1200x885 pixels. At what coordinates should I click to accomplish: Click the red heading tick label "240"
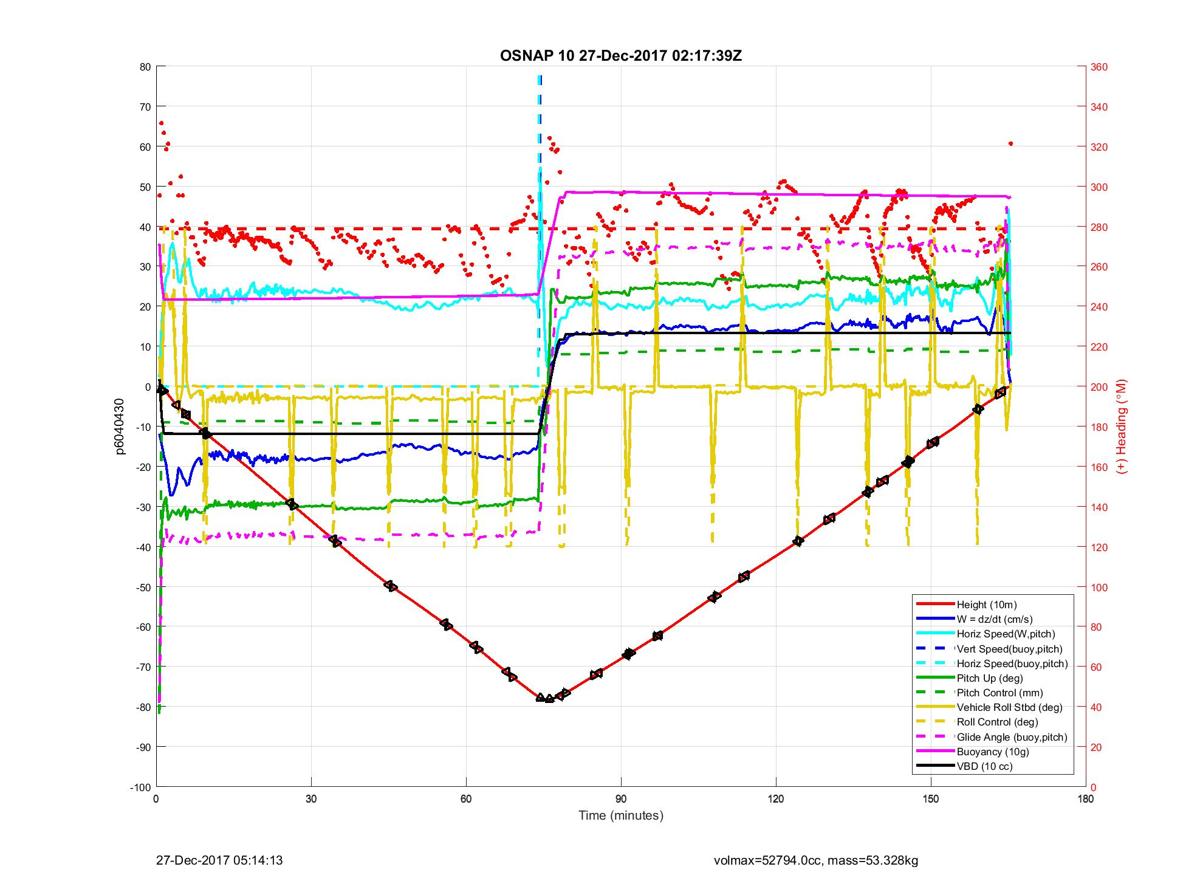coord(1099,307)
